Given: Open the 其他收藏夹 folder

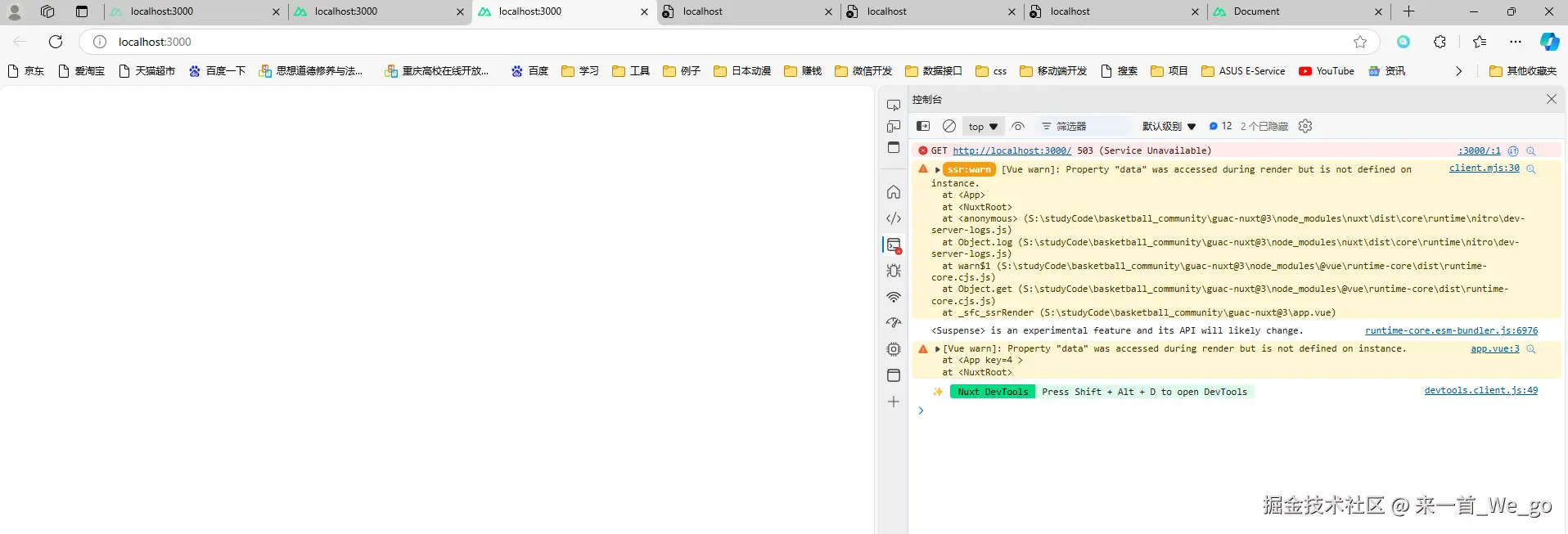Looking at the screenshot, I should click(1523, 71).
